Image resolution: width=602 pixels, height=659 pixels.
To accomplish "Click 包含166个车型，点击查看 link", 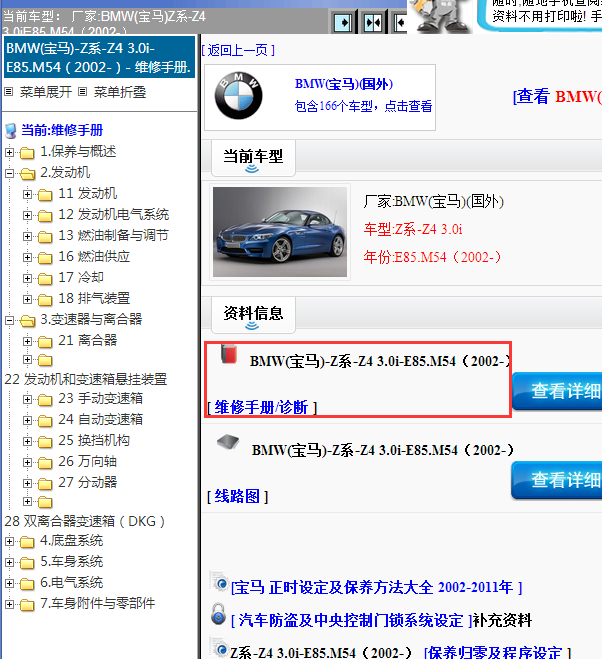I will coord(363,106).
